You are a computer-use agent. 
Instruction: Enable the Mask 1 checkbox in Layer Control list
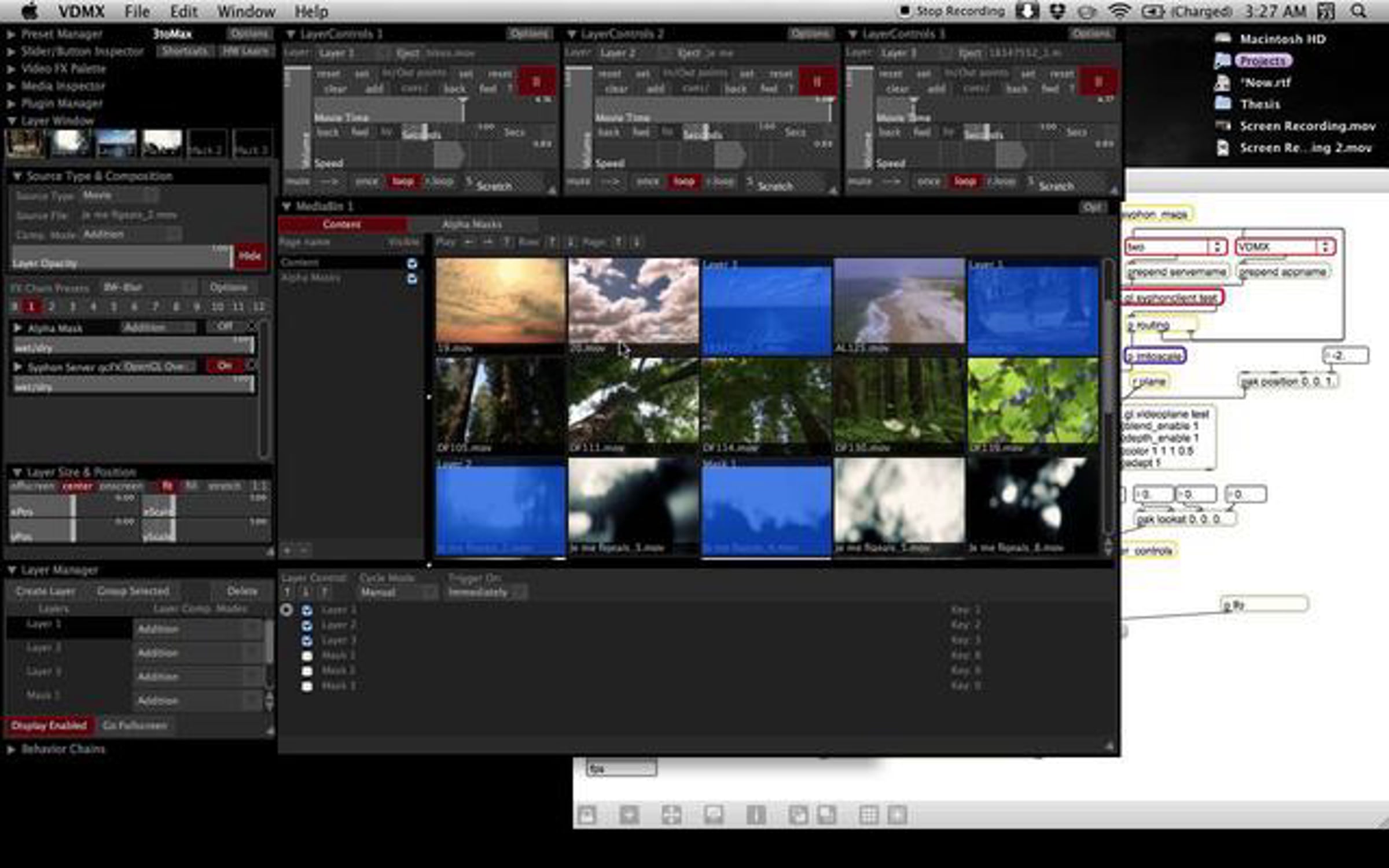pos(307,656)
